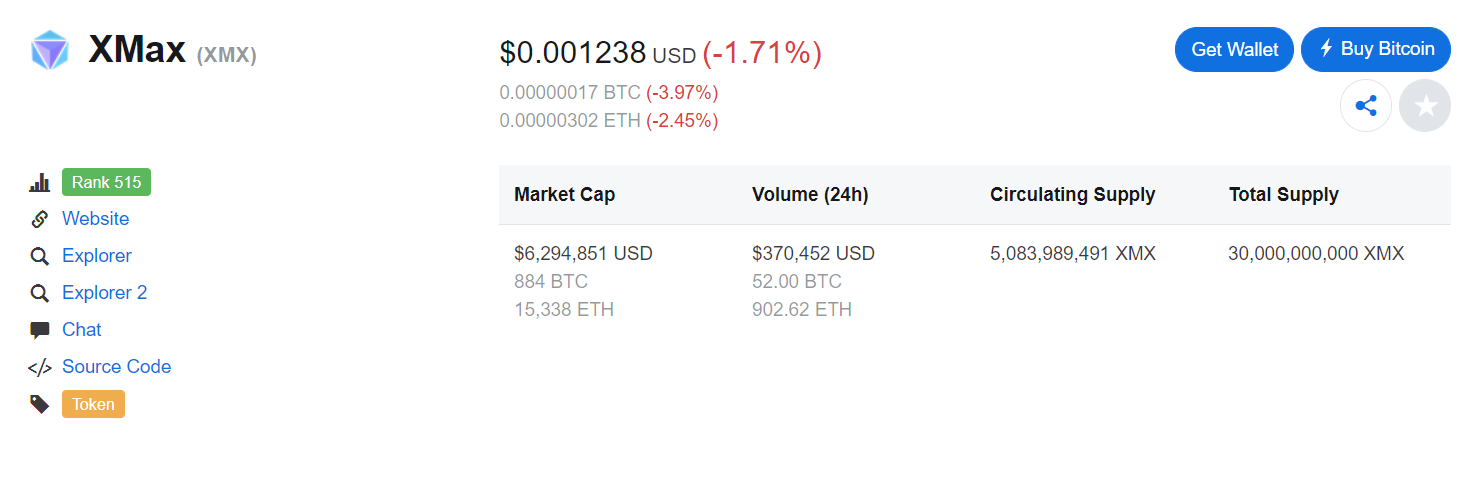
Task: Click the chain link icon beside Website
Action: click(39, 219)
